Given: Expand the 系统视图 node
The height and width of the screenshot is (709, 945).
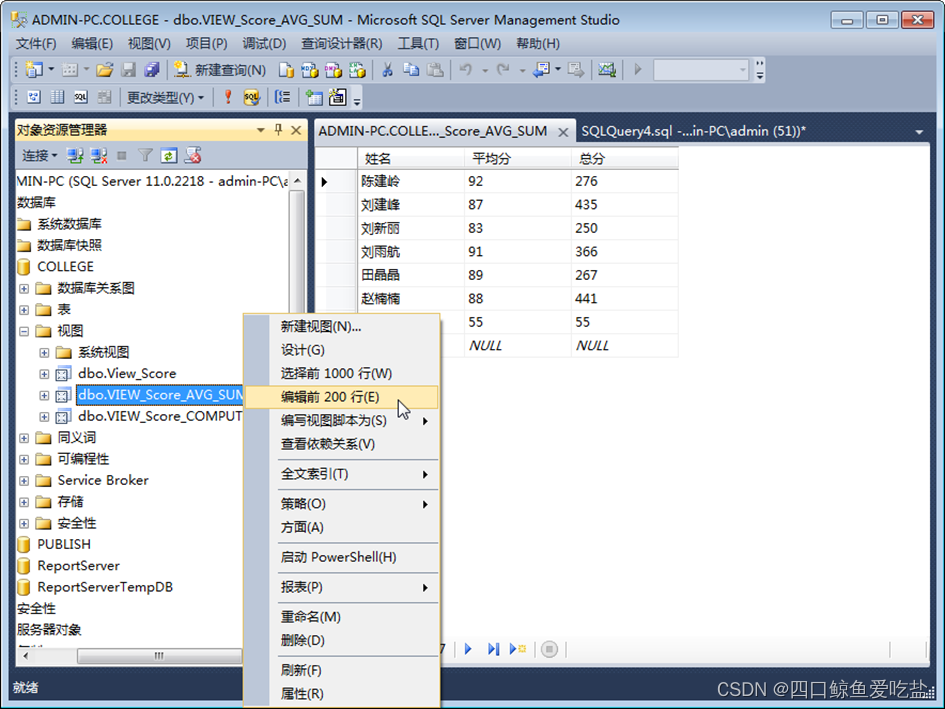Looking at the screenshot, I should tap(44, 352).
